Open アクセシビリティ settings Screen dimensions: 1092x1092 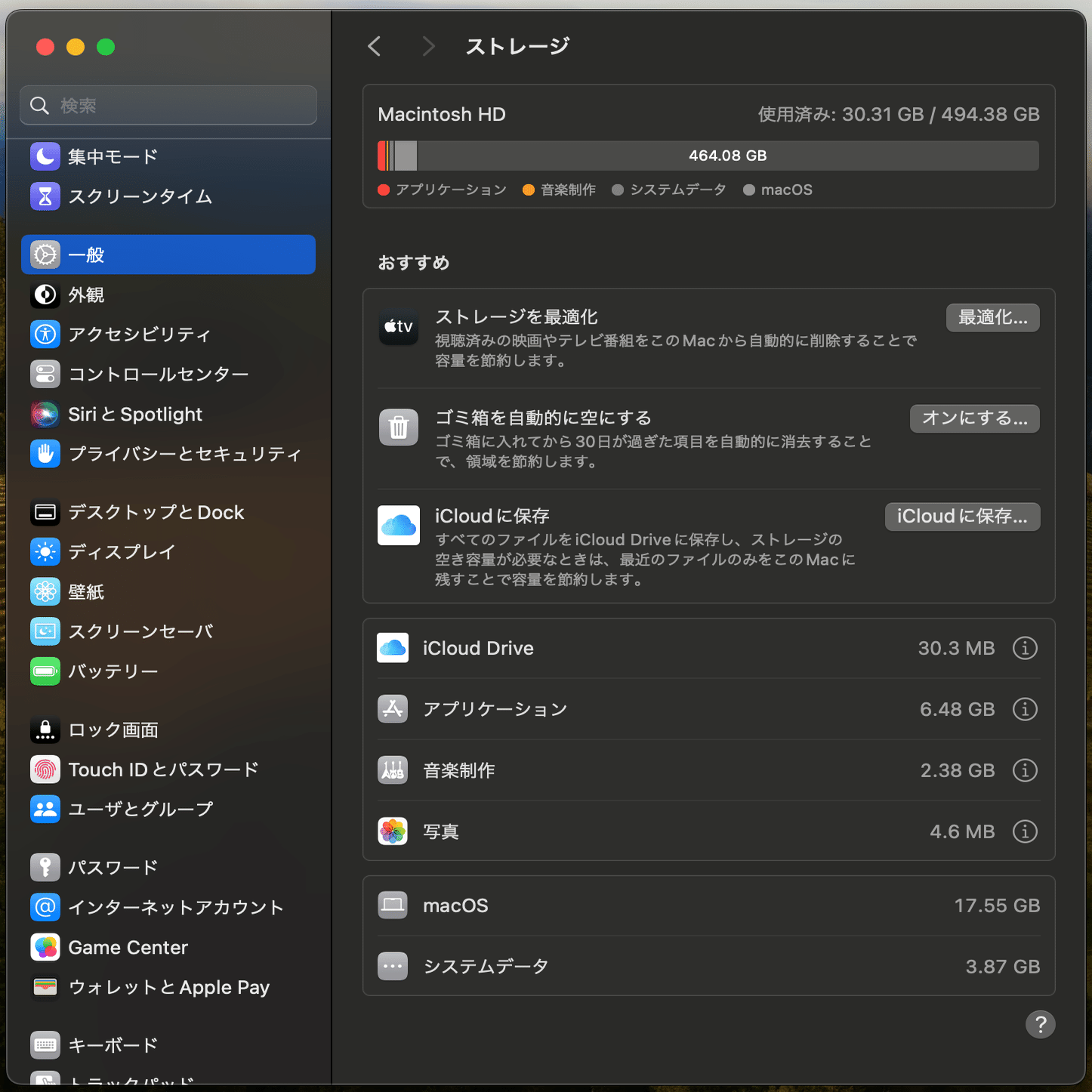pos(140,335)
